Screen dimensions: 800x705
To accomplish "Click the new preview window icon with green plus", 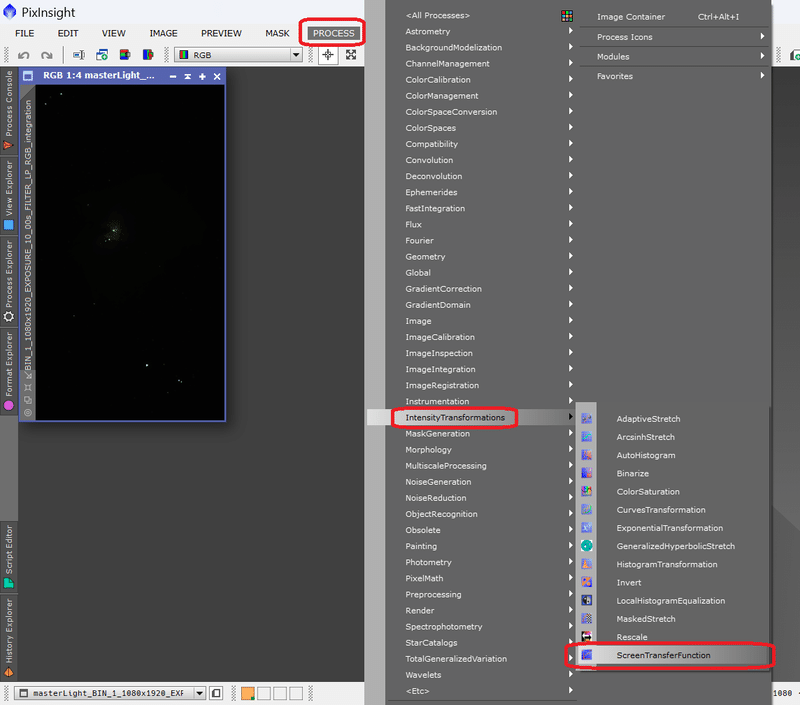I will point(102,55).
